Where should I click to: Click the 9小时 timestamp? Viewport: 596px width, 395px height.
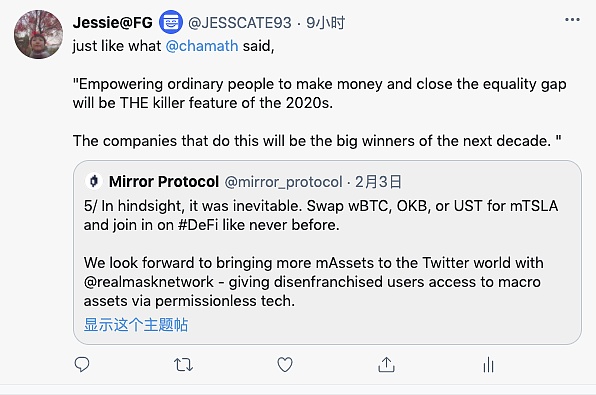[x=325, y=23]
